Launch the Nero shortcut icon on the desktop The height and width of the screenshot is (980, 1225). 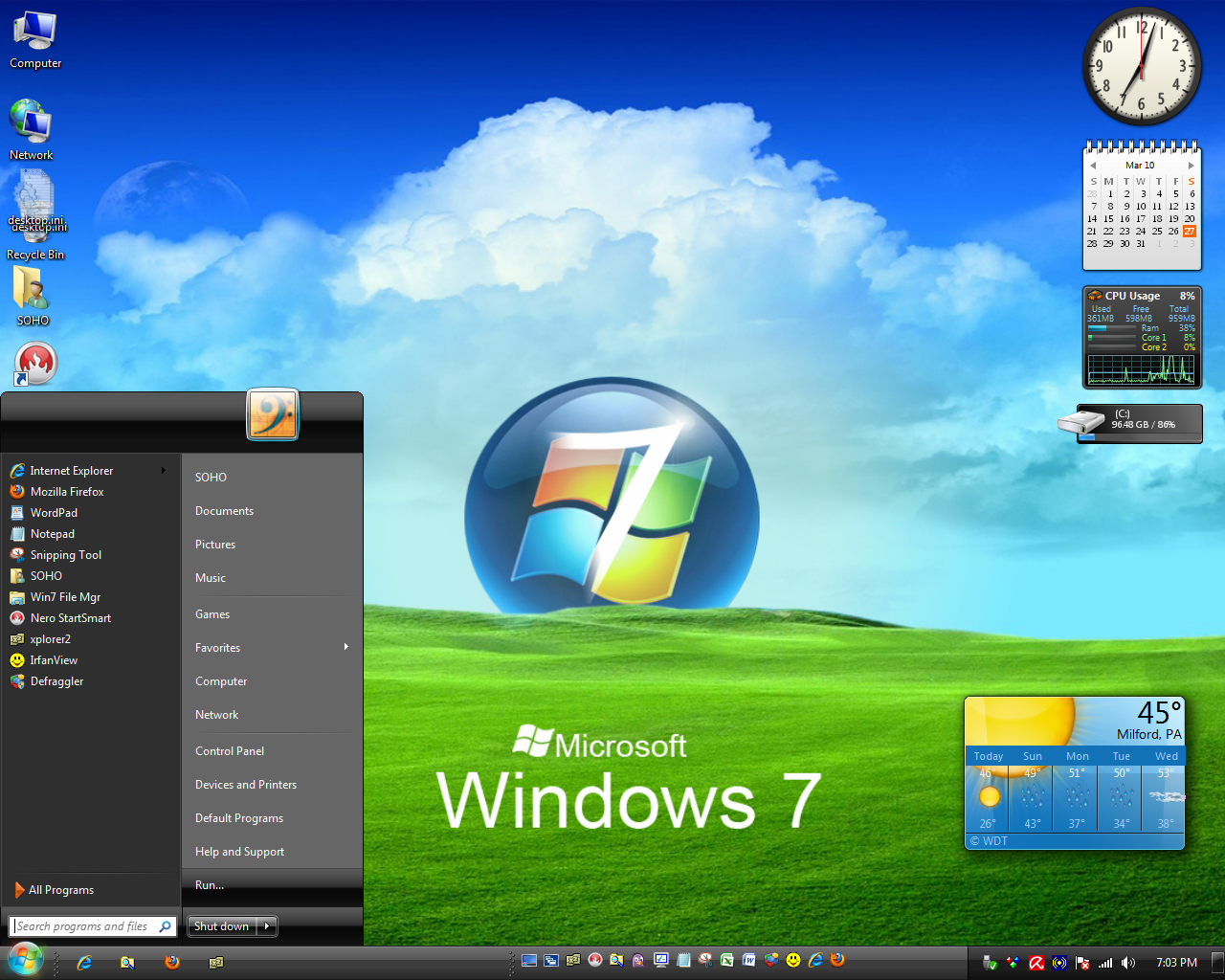coord(35,364)
